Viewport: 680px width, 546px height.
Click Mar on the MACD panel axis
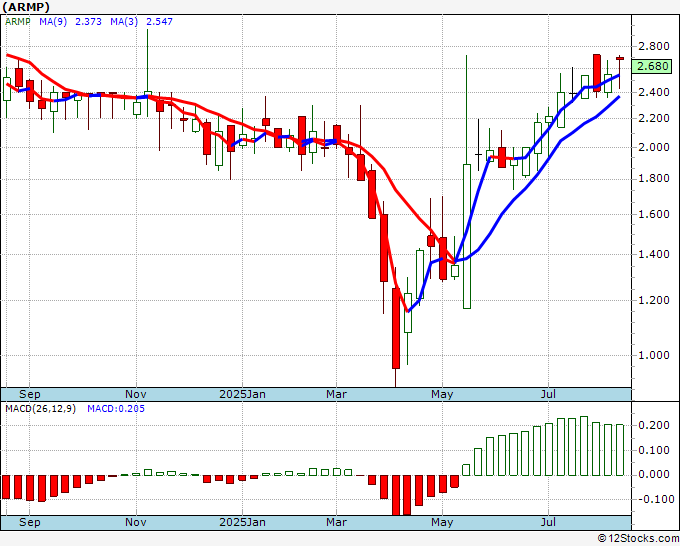pos(337,522)
